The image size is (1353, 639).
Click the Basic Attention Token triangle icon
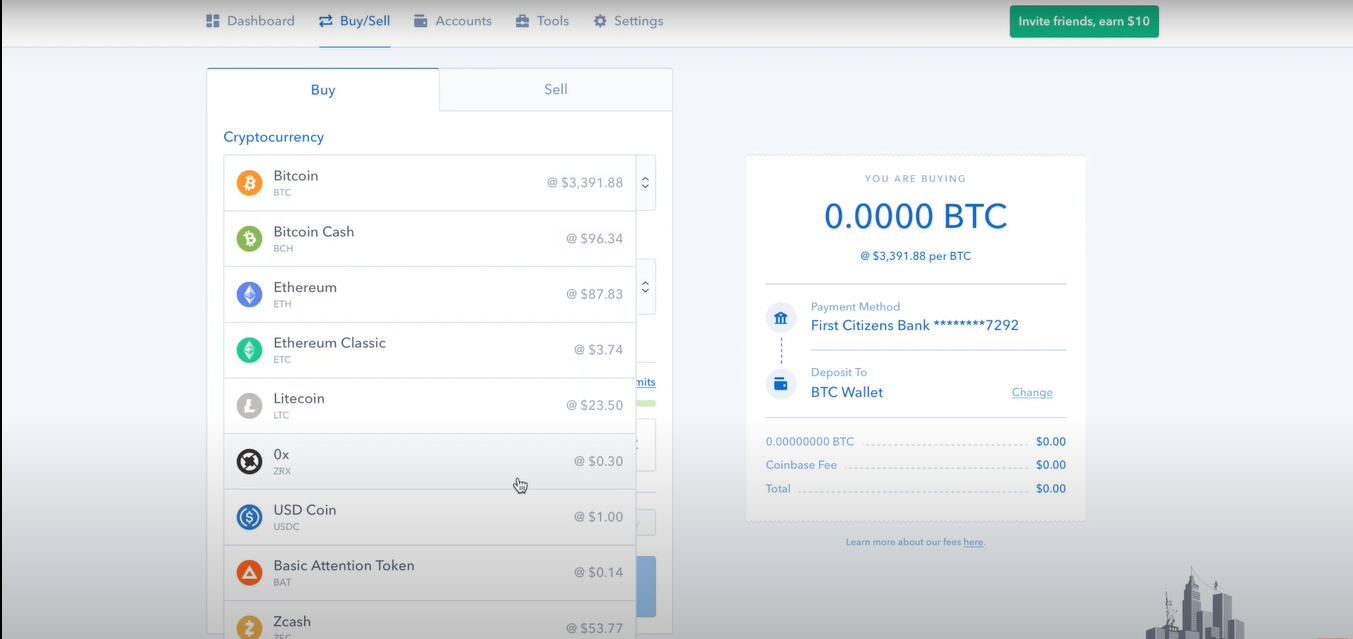[x=249, y=573]
